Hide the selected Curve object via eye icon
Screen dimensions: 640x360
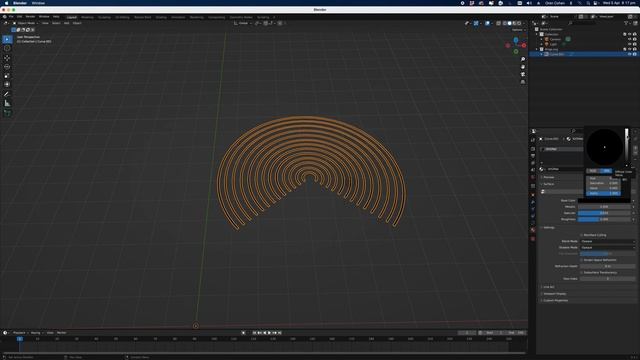point(629,54)
